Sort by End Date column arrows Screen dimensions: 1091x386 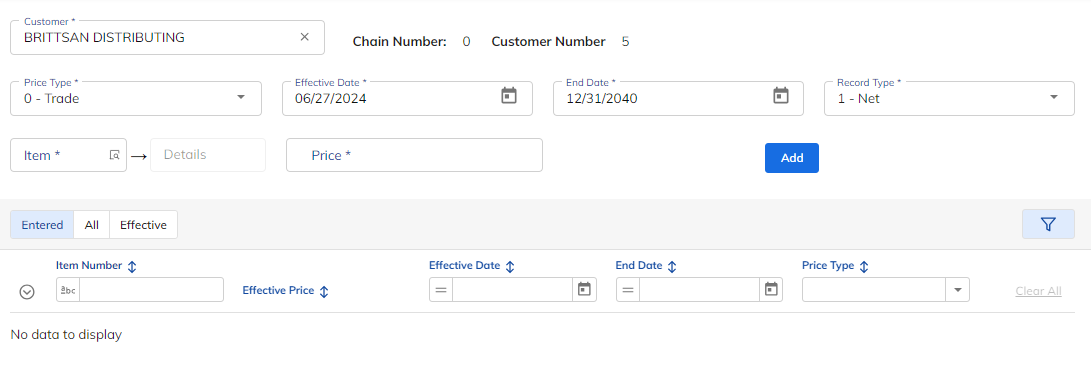[672, 266]
